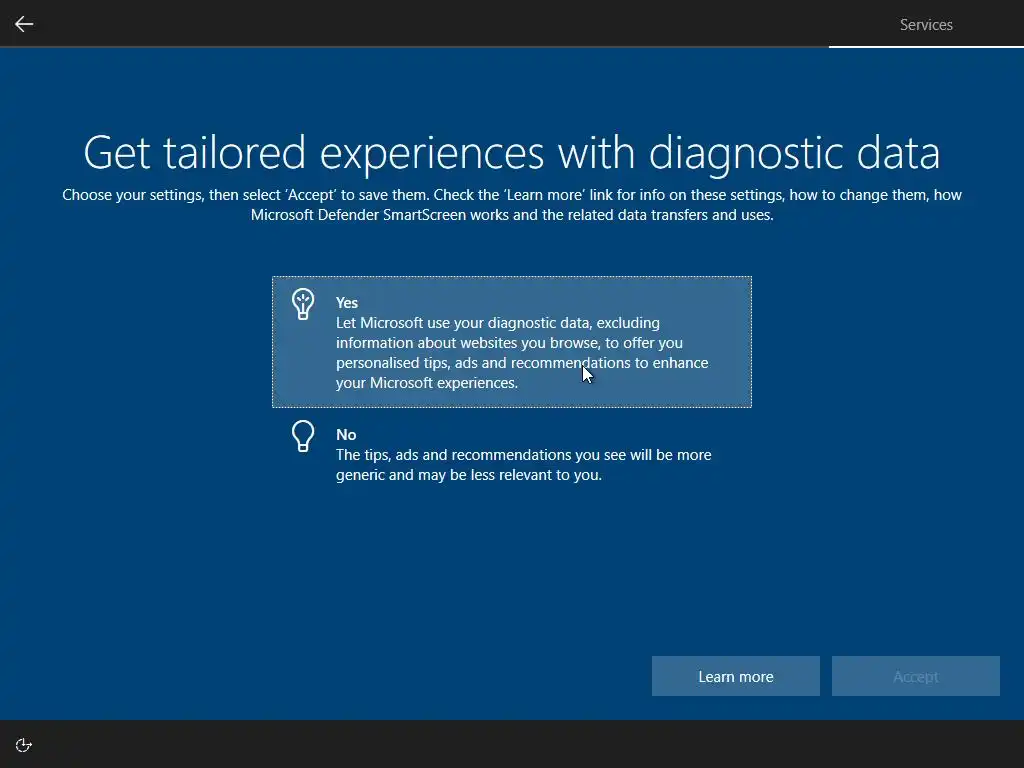Viewport: 1024px width, 768px height.
Task: Select the No generic tips option
Action: (x=512, y=454)
